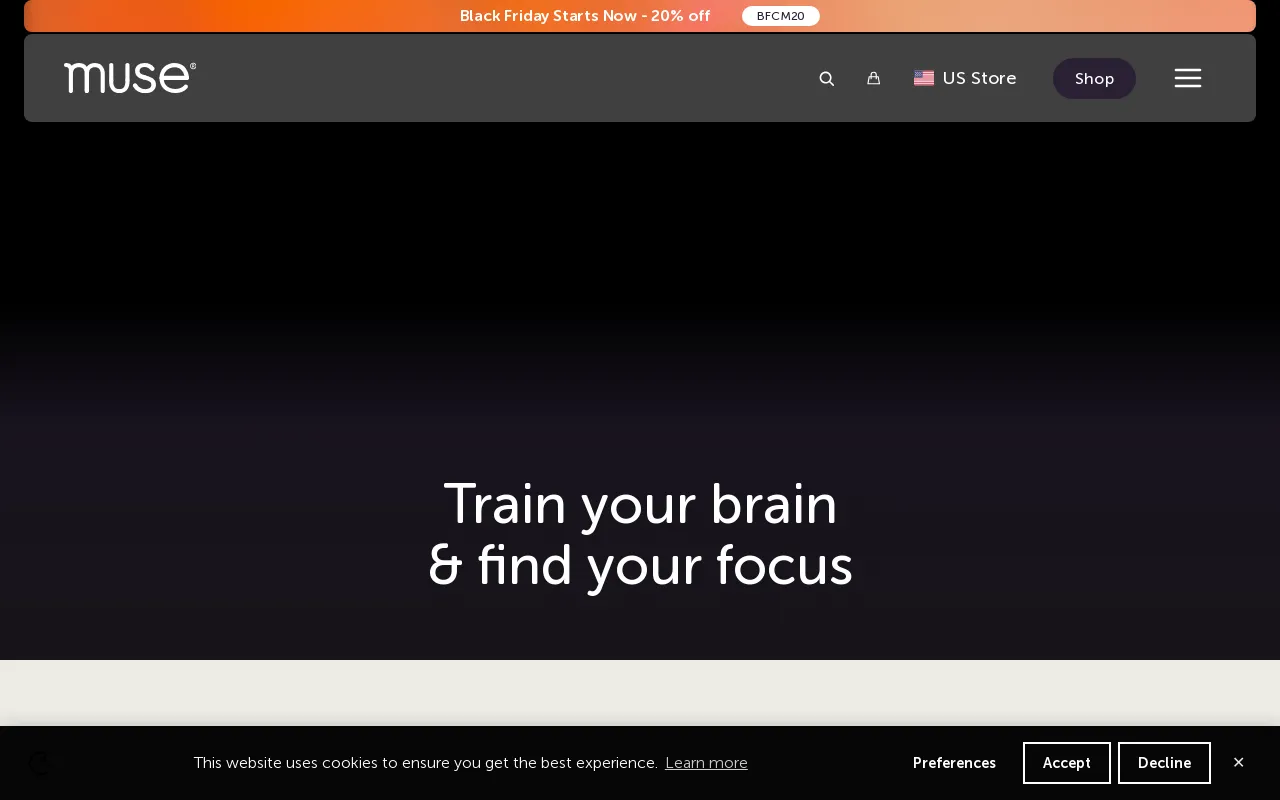This screenshot has height=800, width=1280.
Task: Open the Learn more cookies link
Action: click(x=706, y=763)
